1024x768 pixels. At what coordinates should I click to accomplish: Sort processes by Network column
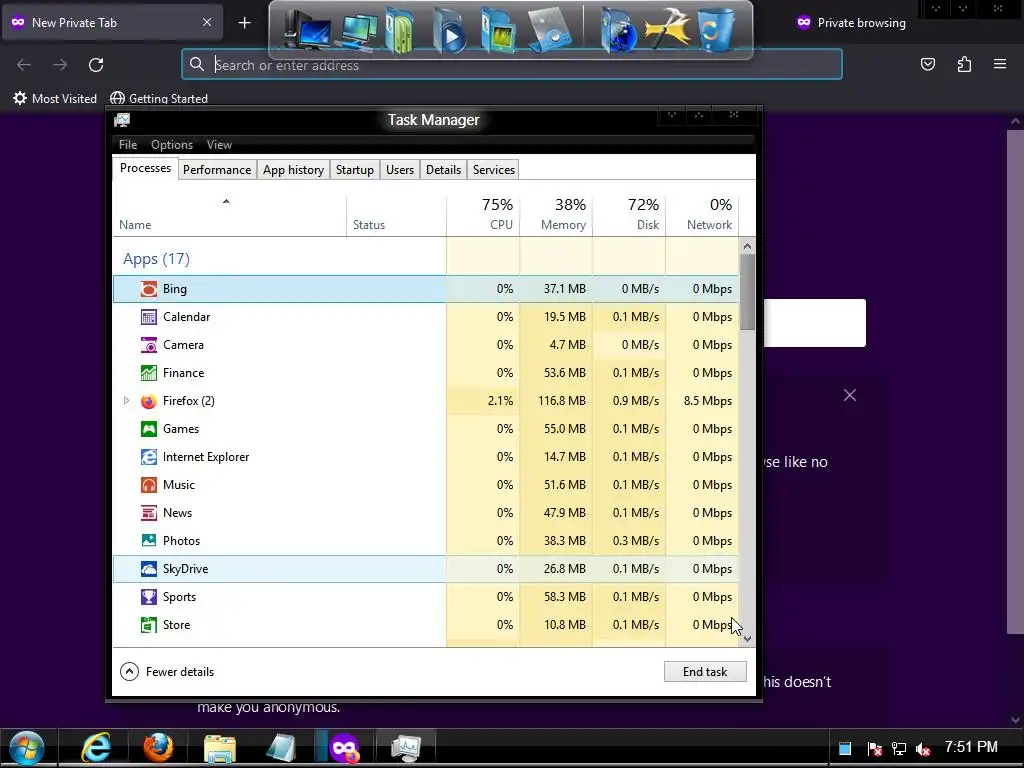click(x=702, y=214)
